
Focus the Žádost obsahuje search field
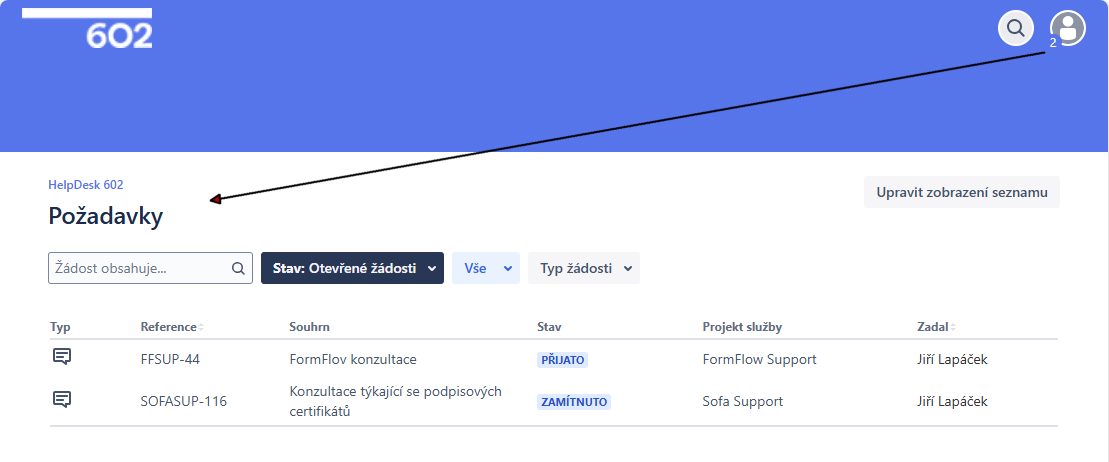138,268
